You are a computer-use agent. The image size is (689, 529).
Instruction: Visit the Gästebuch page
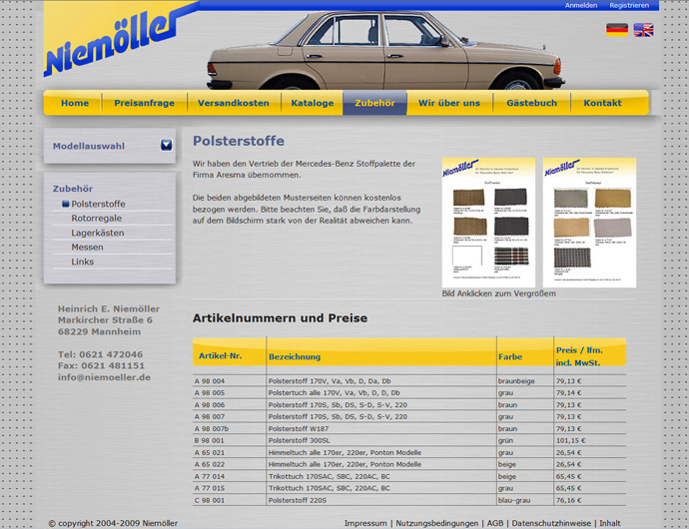point(532,103)
